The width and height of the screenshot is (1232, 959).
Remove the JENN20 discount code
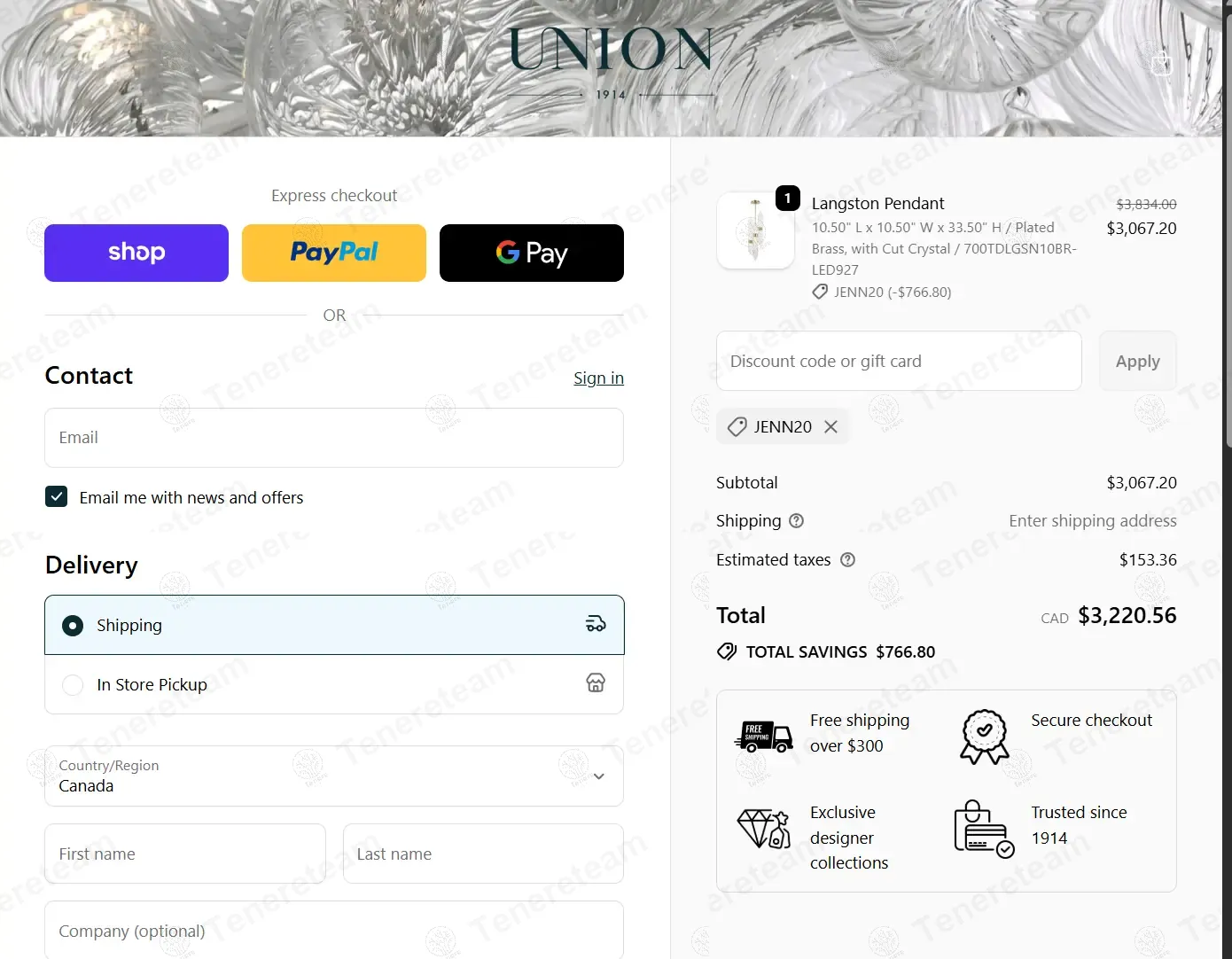[830, 427]
